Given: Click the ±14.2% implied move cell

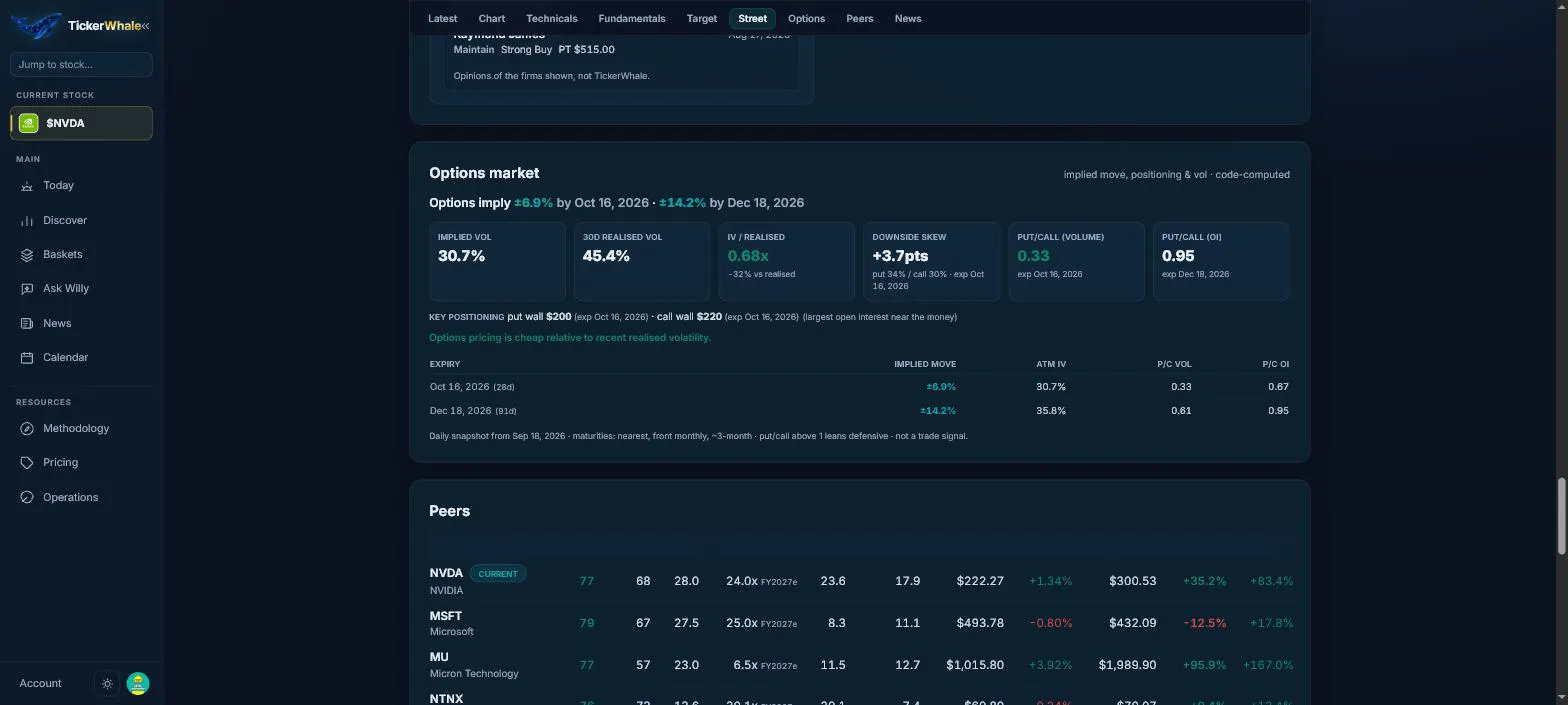Looking at the screenshot, I should (x=938, y=411).
